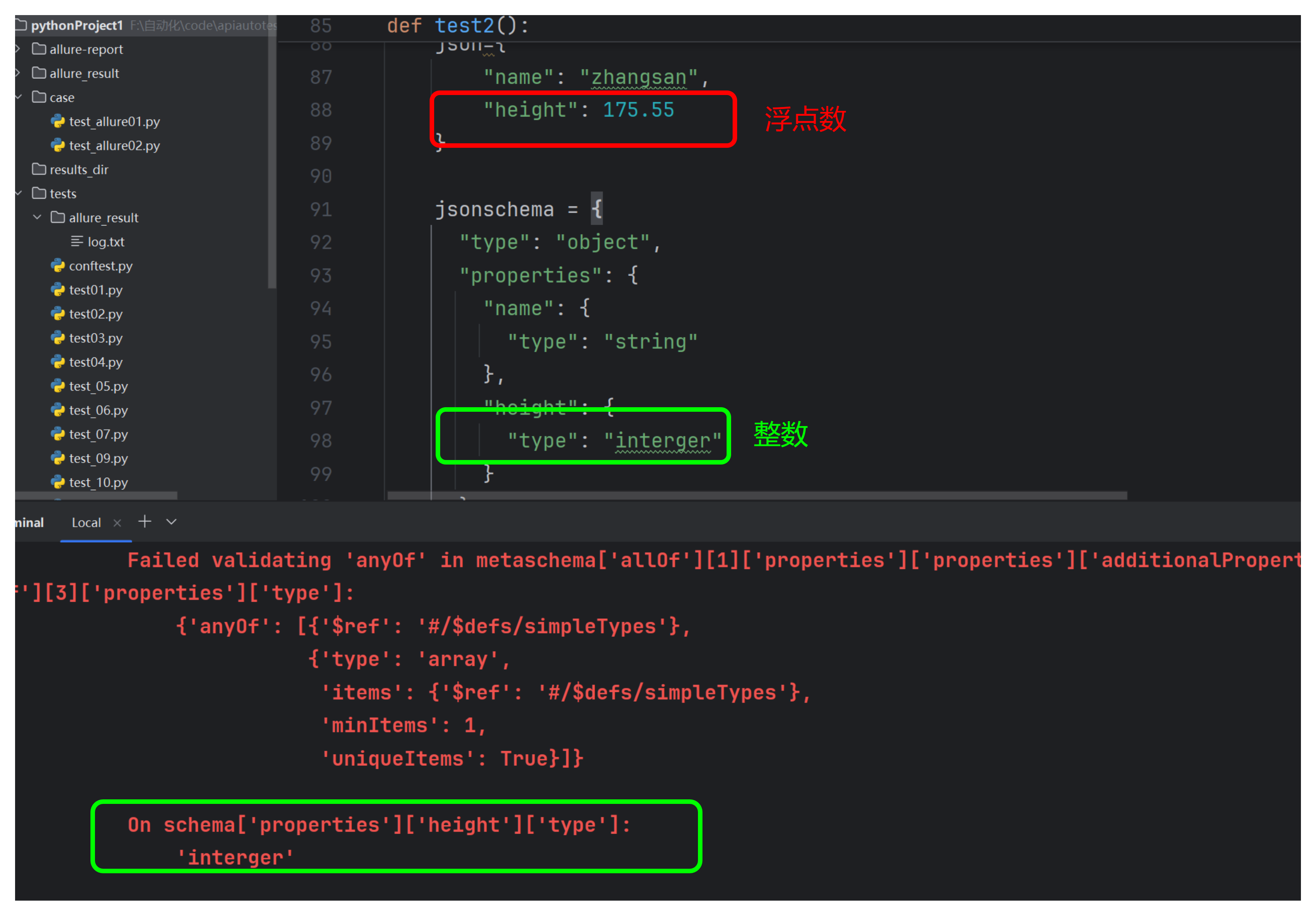The width and height of the screenshot is (1316, 917).
Task: Open conftest.py in the tests folder
Action: pos(100,266)
